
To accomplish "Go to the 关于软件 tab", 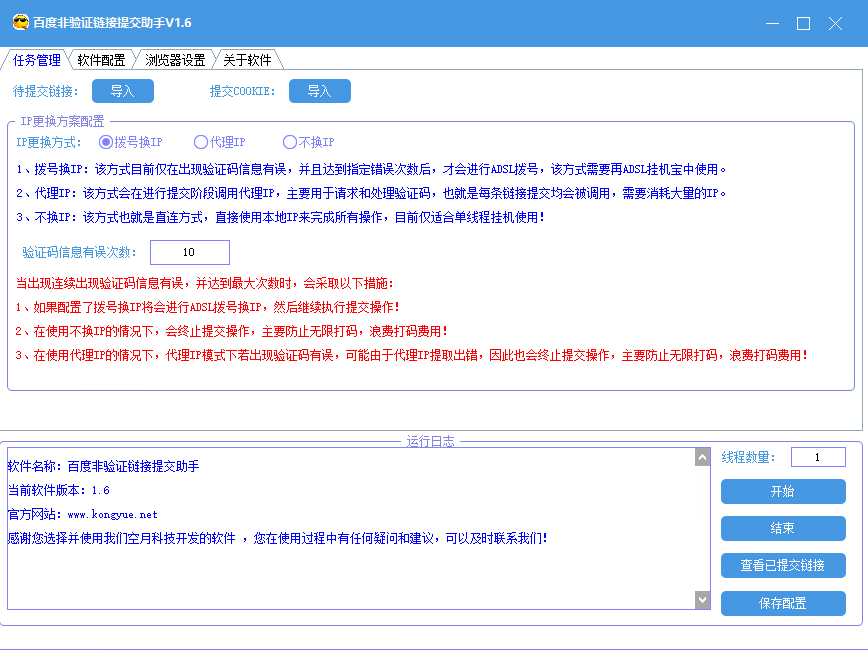I will click(x=247, y=60).
